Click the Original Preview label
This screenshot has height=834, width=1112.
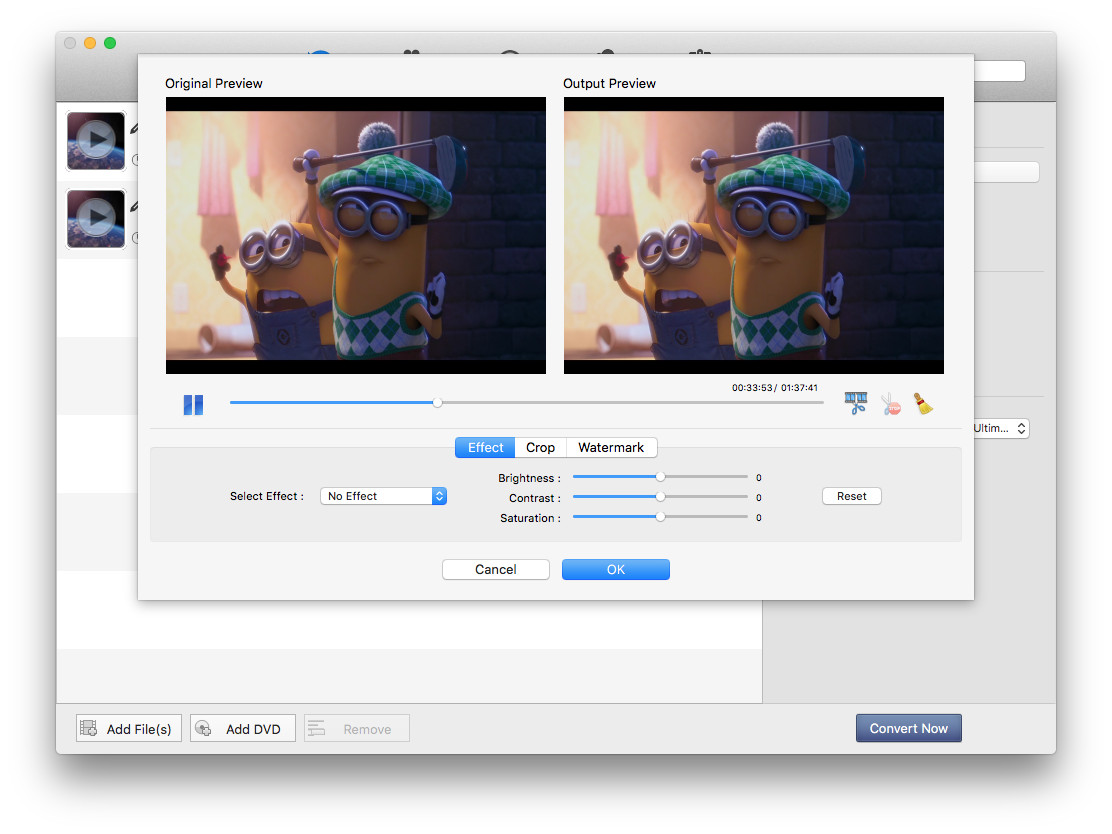(x=213, y=84)
